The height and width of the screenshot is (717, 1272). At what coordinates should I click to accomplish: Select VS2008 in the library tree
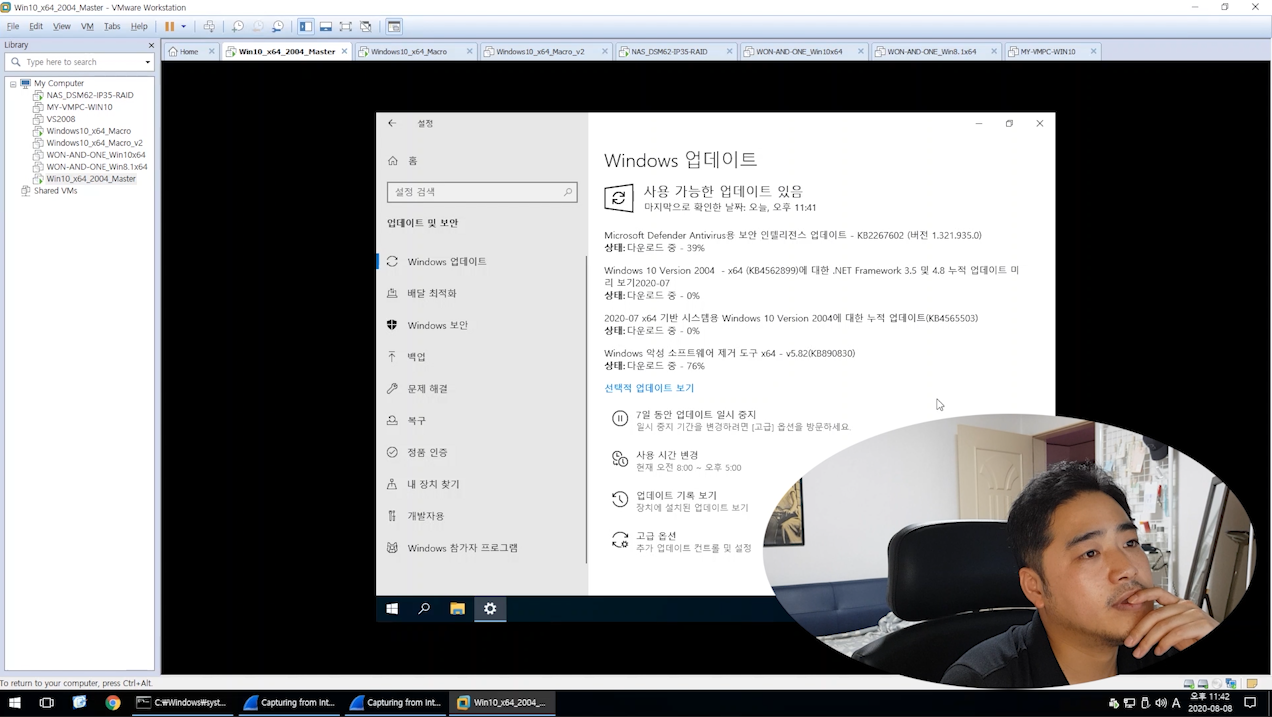(x=60, y=119)
